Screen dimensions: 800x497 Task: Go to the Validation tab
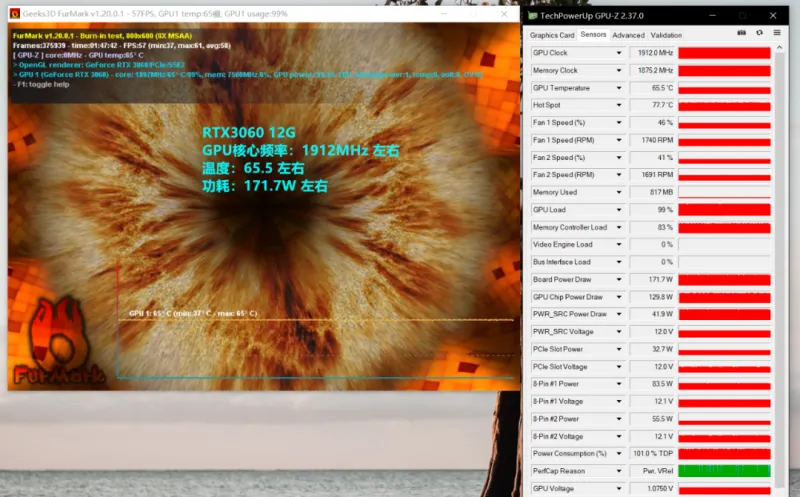pos(666,35)
